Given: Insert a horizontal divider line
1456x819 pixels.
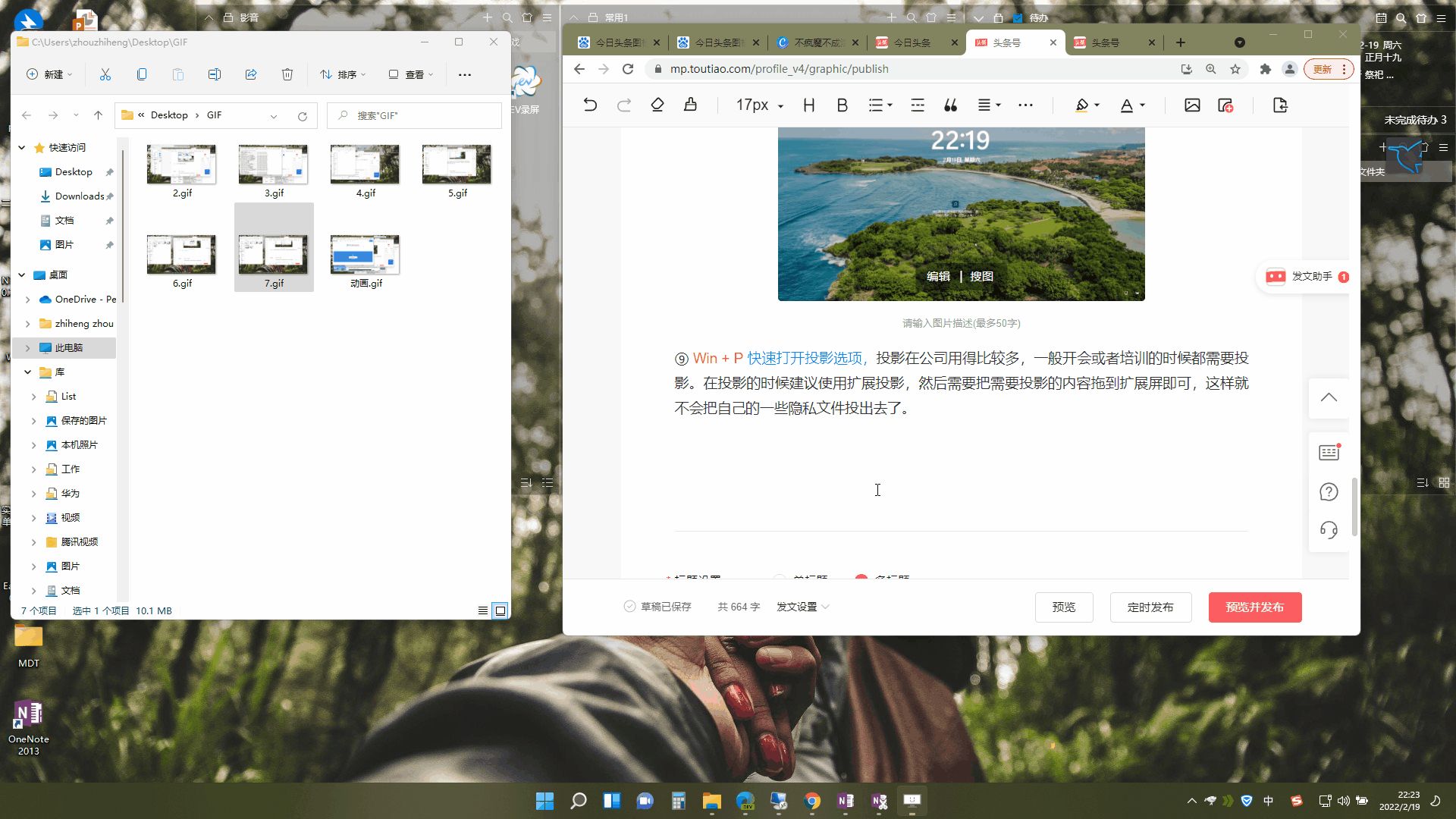Looking at the screenshot, I should point(918,105).
